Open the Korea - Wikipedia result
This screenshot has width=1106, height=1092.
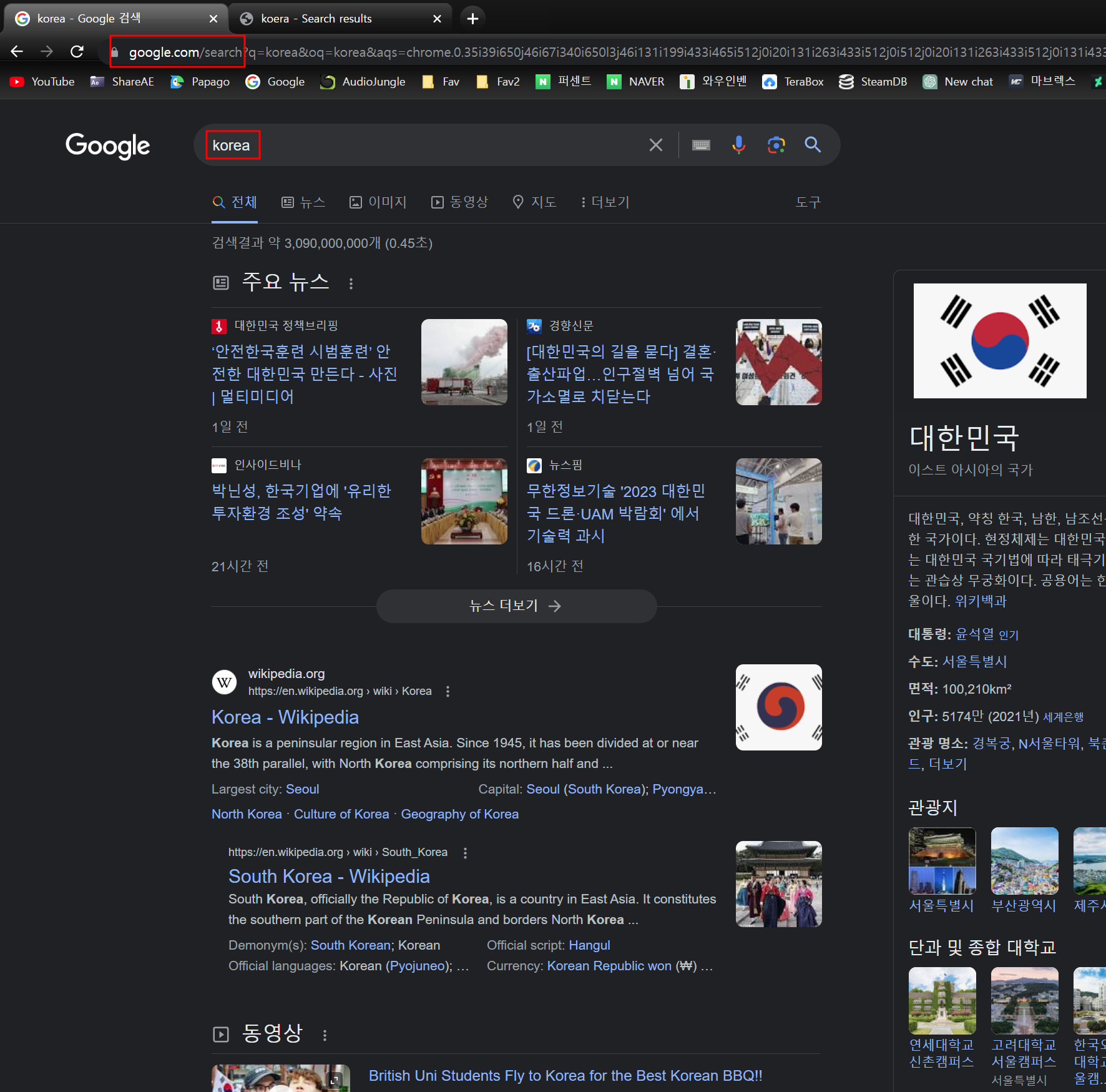[x=285, y=717]
